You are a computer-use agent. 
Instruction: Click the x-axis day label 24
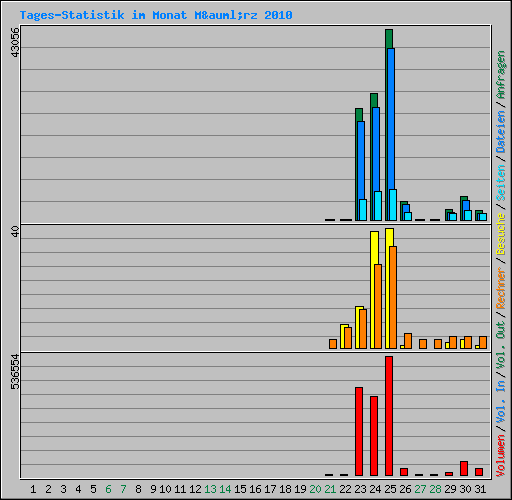(375, 489)
